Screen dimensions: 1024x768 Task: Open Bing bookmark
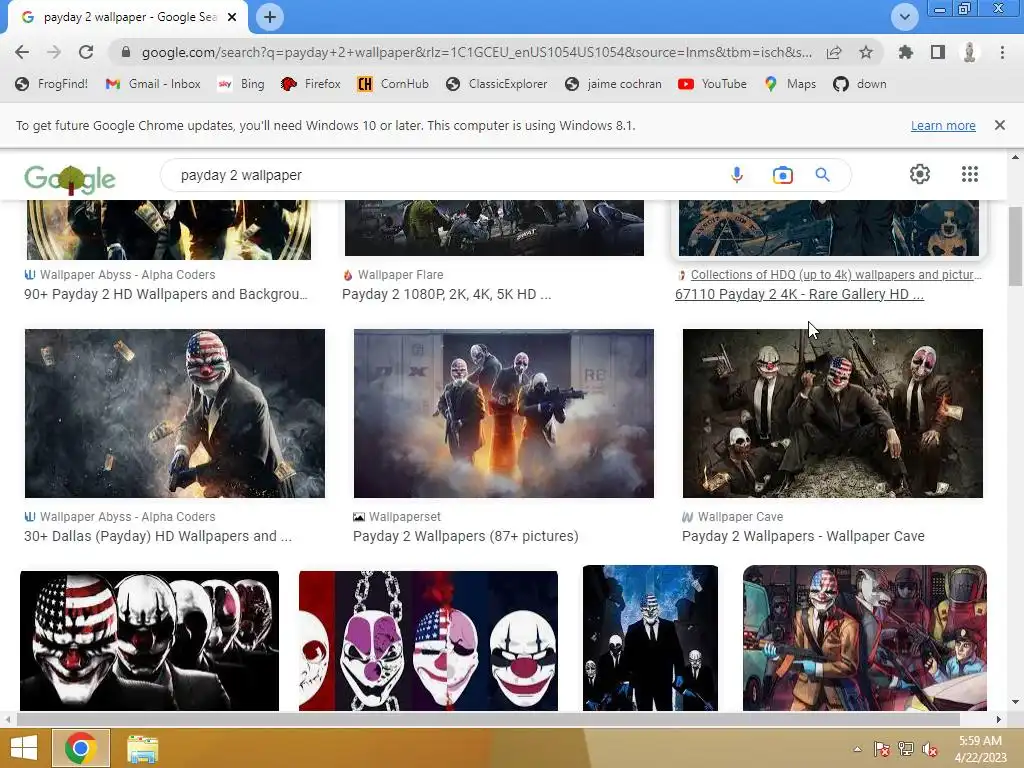point(241,84)
